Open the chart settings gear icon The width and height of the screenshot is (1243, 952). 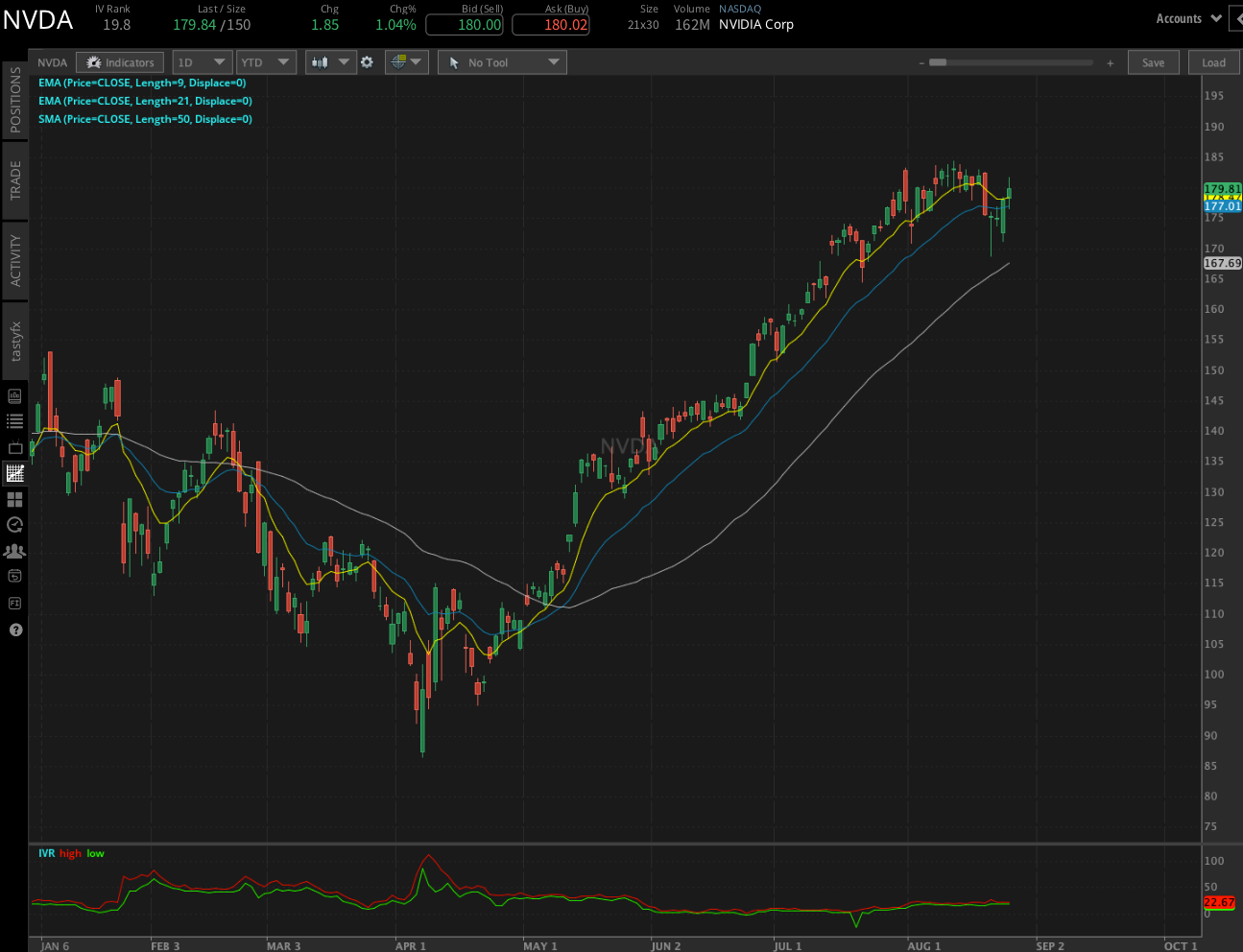pos(367,61)
